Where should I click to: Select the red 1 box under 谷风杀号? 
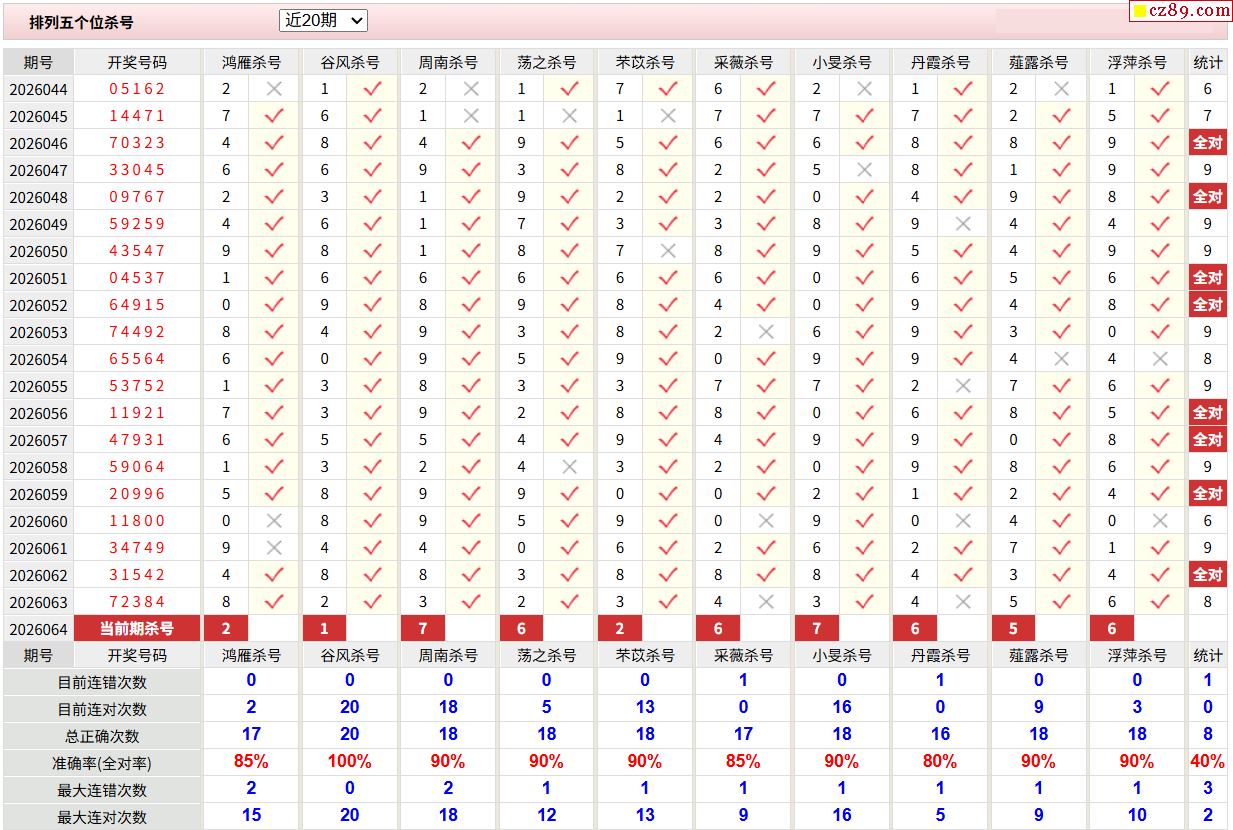click(x=325, y=629)
